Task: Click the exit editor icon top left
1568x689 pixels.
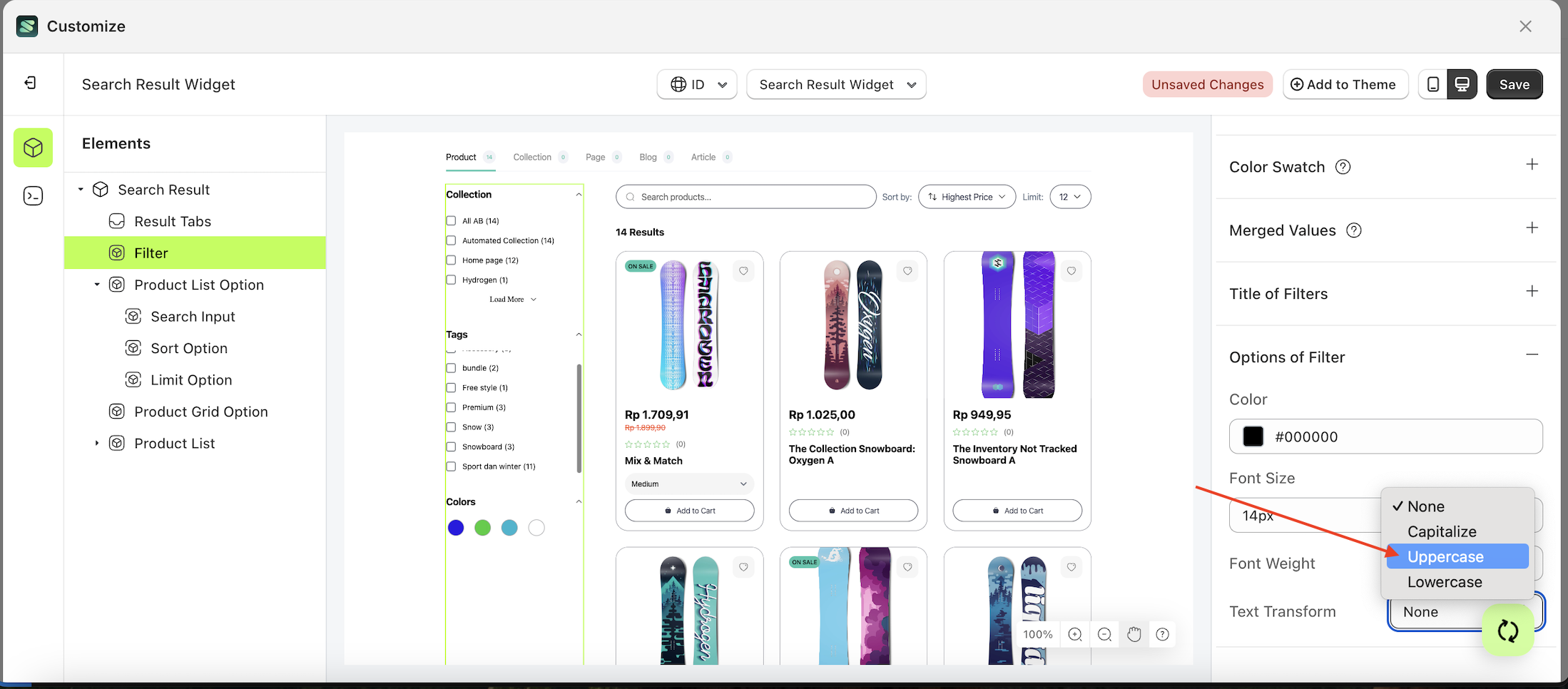Action: (30, 83)
